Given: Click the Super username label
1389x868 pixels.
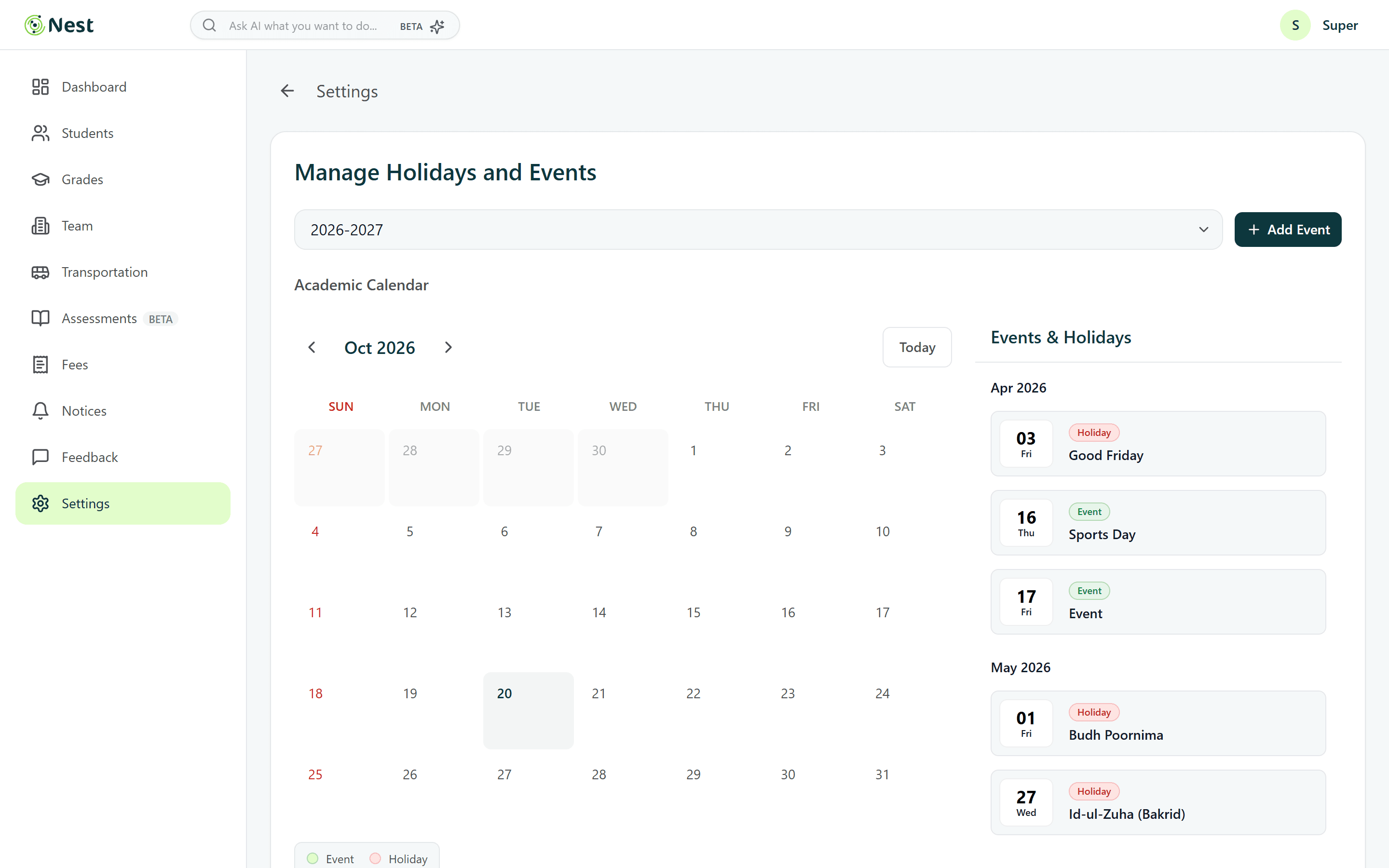Looking at the screenshot, I should (1340, 25).
